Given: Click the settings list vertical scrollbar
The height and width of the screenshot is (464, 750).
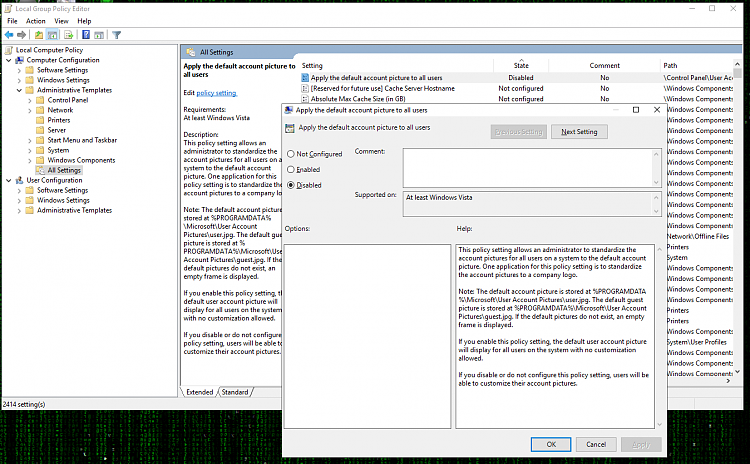Looking at the screenshot, I should point(737,218).
